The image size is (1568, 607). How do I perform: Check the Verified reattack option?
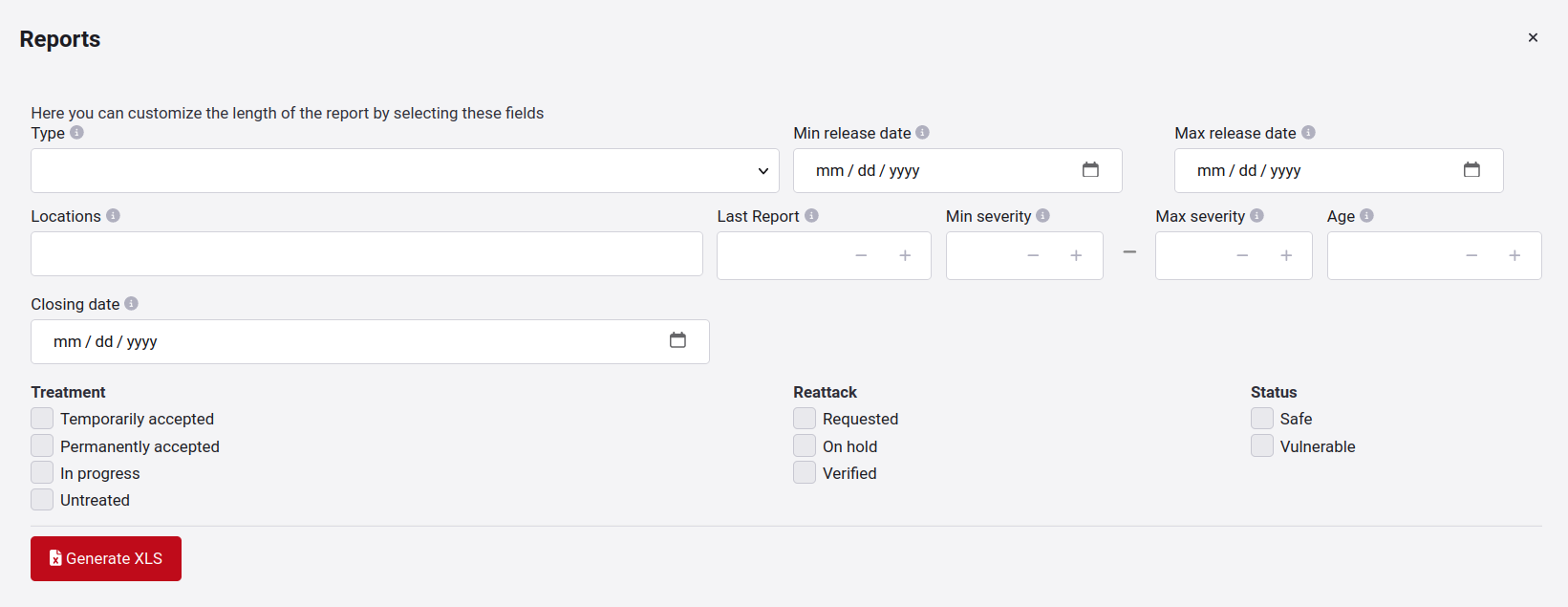[x=805, y=472]
